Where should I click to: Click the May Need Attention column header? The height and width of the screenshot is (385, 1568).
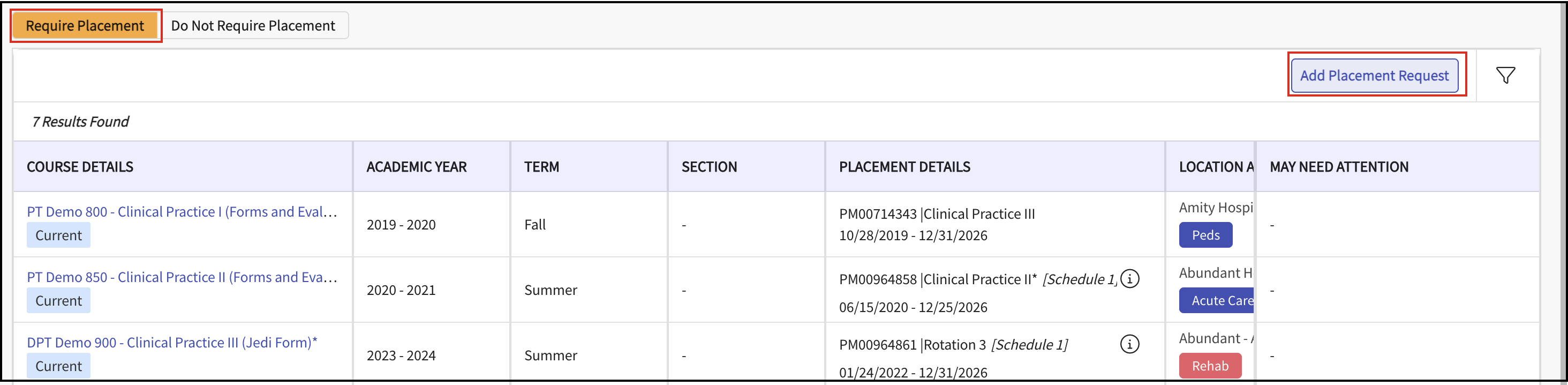click(x=1338, y=167)
